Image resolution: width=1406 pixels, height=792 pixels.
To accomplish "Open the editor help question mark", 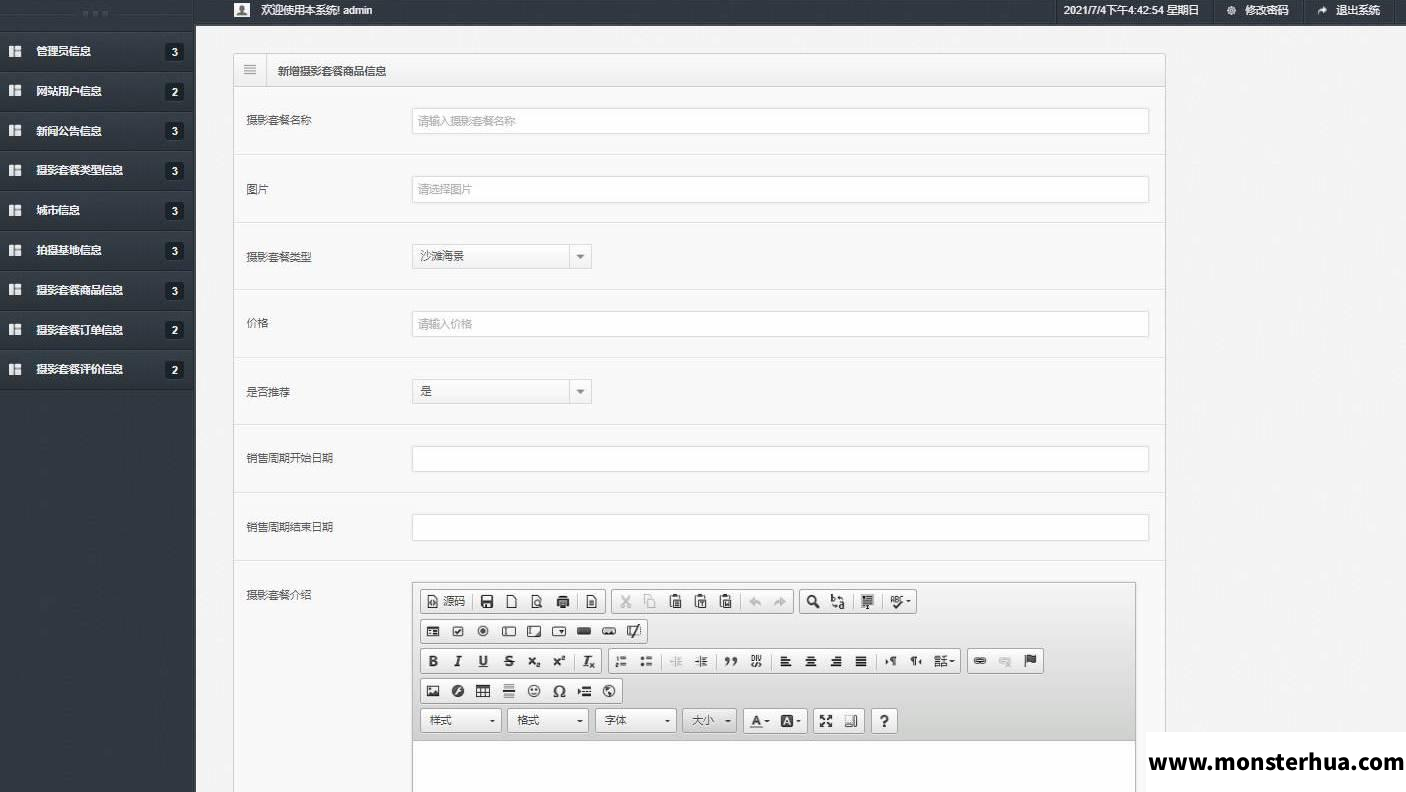I will pos(884,720).
